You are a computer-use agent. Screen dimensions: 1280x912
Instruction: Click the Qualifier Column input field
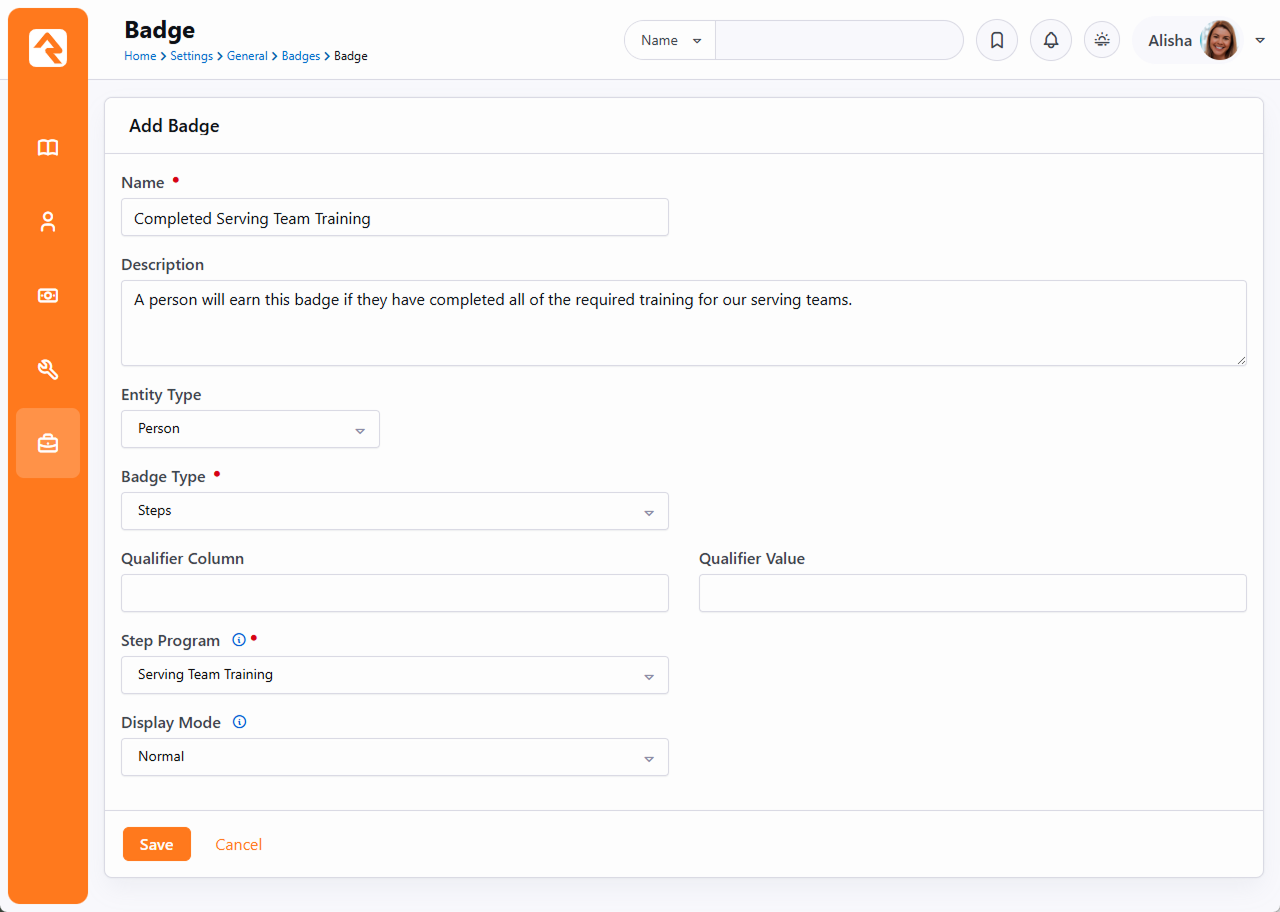coord(394,593)
